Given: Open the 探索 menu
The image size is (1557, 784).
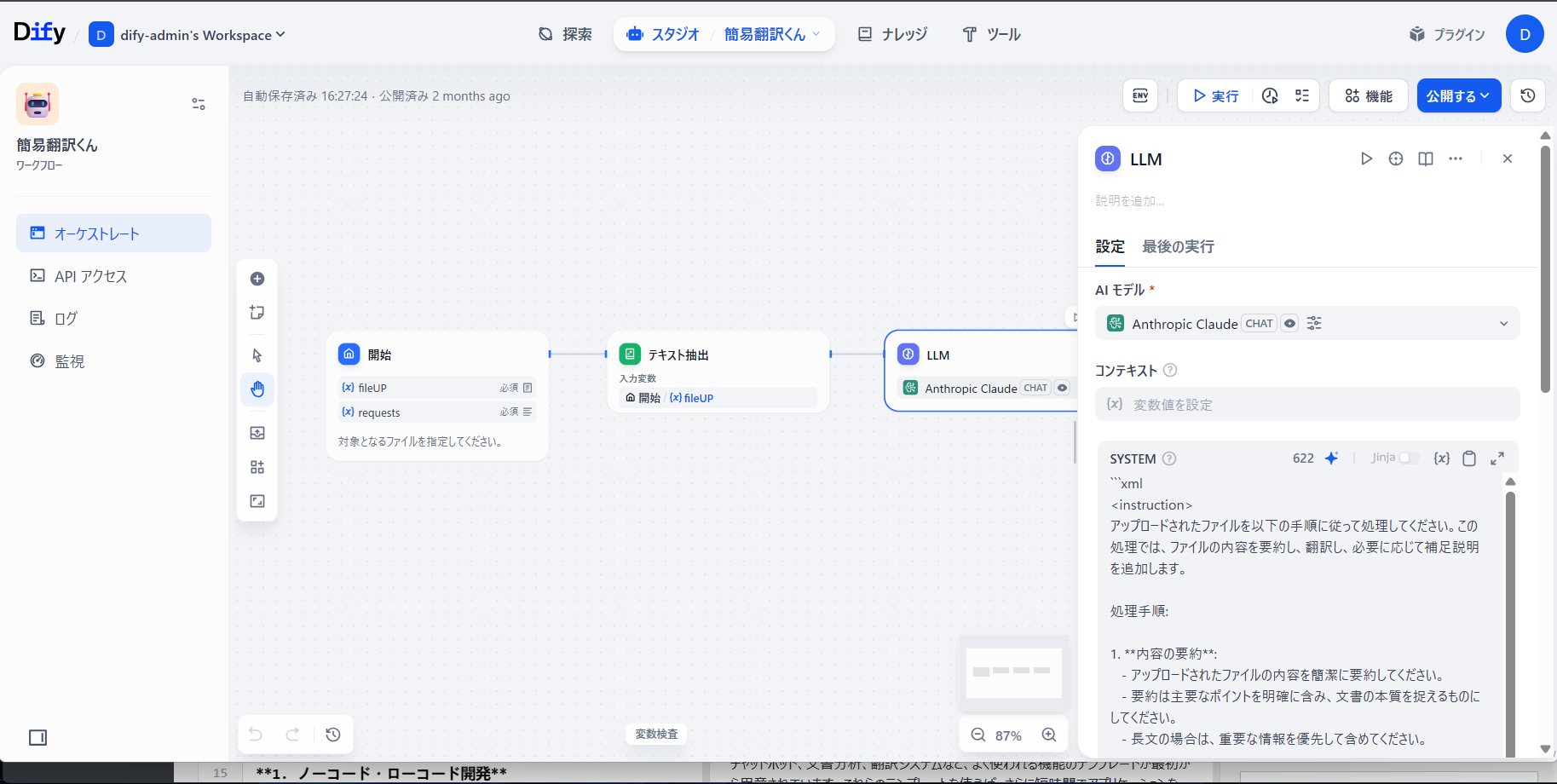Looking at the screenshot, I should click(566, 34).
